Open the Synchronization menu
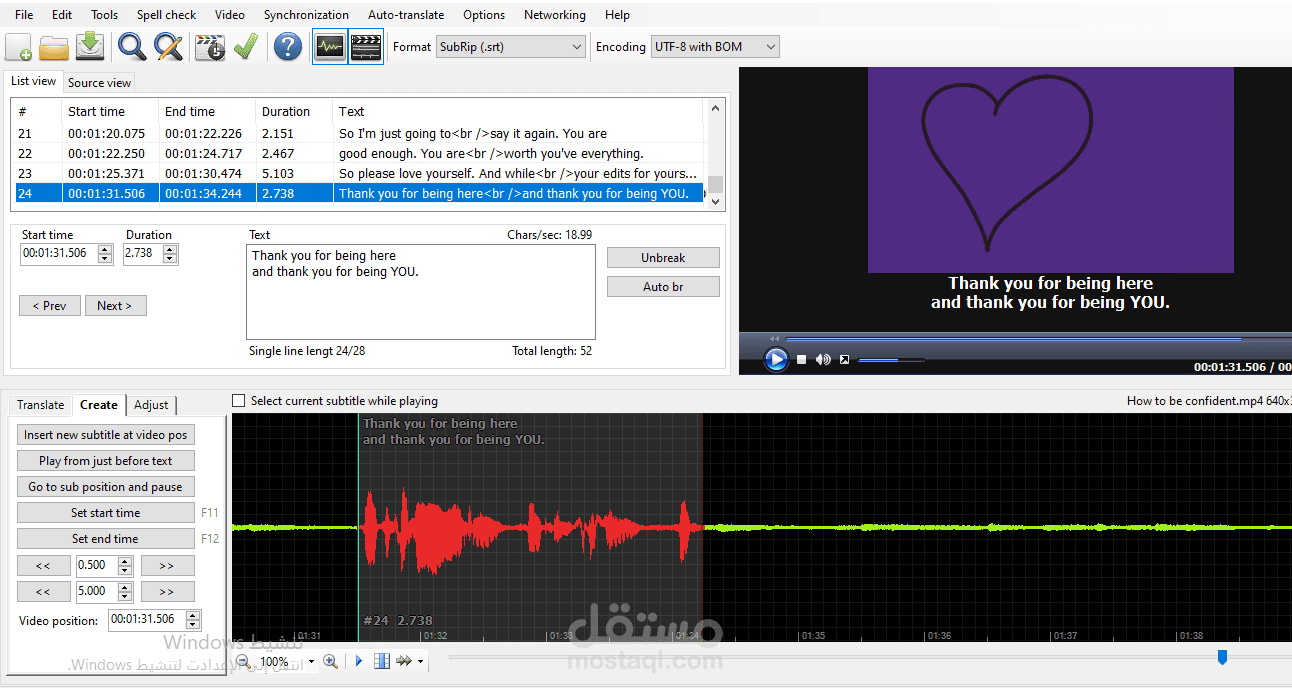 (306, 14)
